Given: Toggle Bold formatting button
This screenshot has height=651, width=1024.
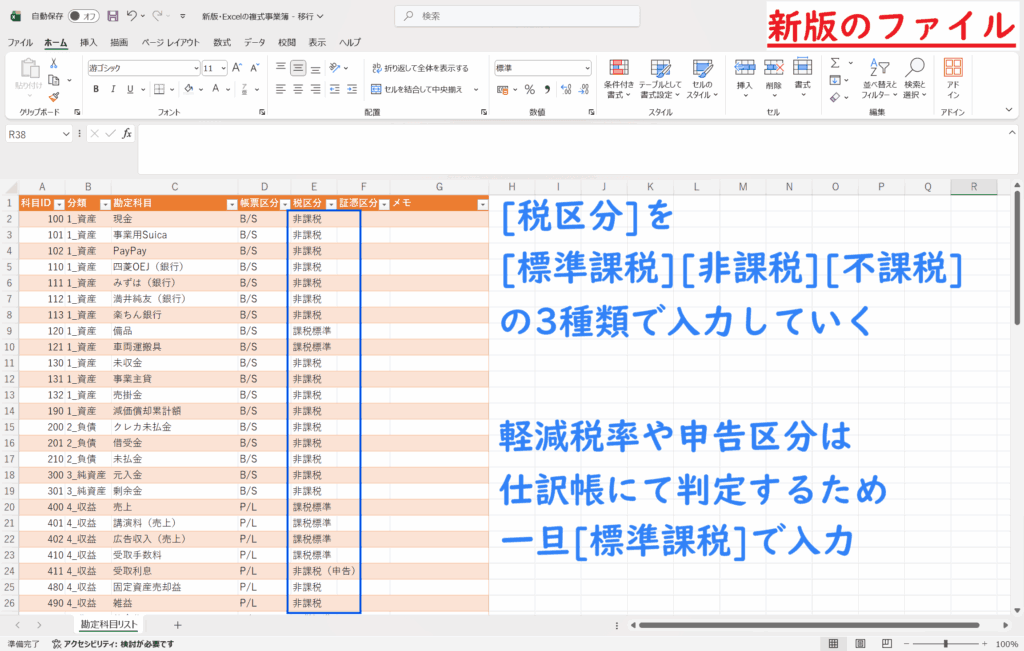Looking at the screenshot, I should pos(96,89).
